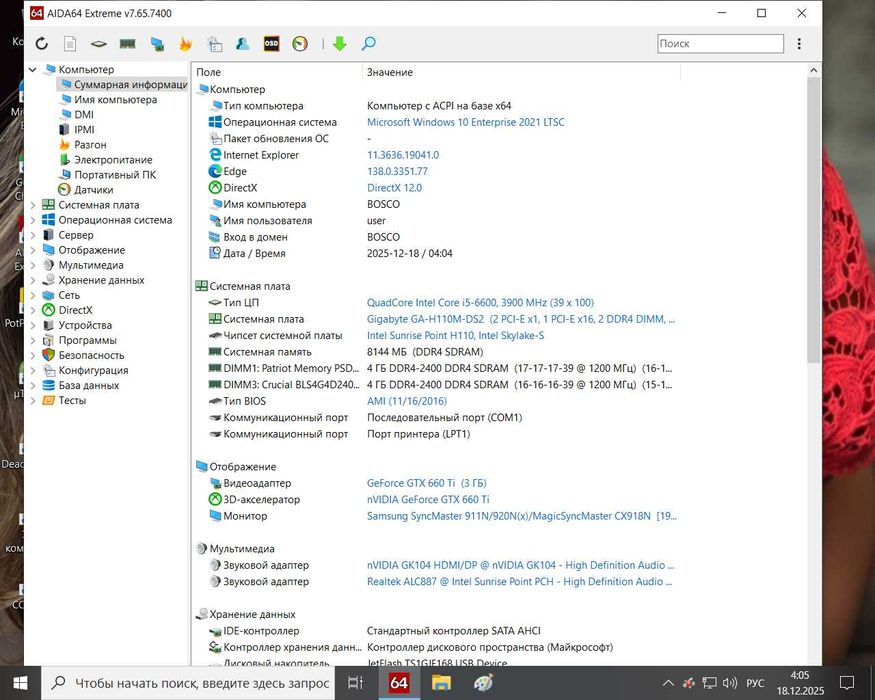
Task: Select Портативный ПК in the tree
Action: [116, 175]
